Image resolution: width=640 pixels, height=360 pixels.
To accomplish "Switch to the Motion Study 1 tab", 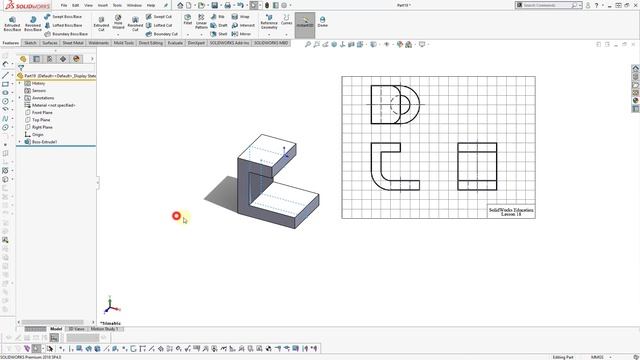I will (x=104, y=329).
